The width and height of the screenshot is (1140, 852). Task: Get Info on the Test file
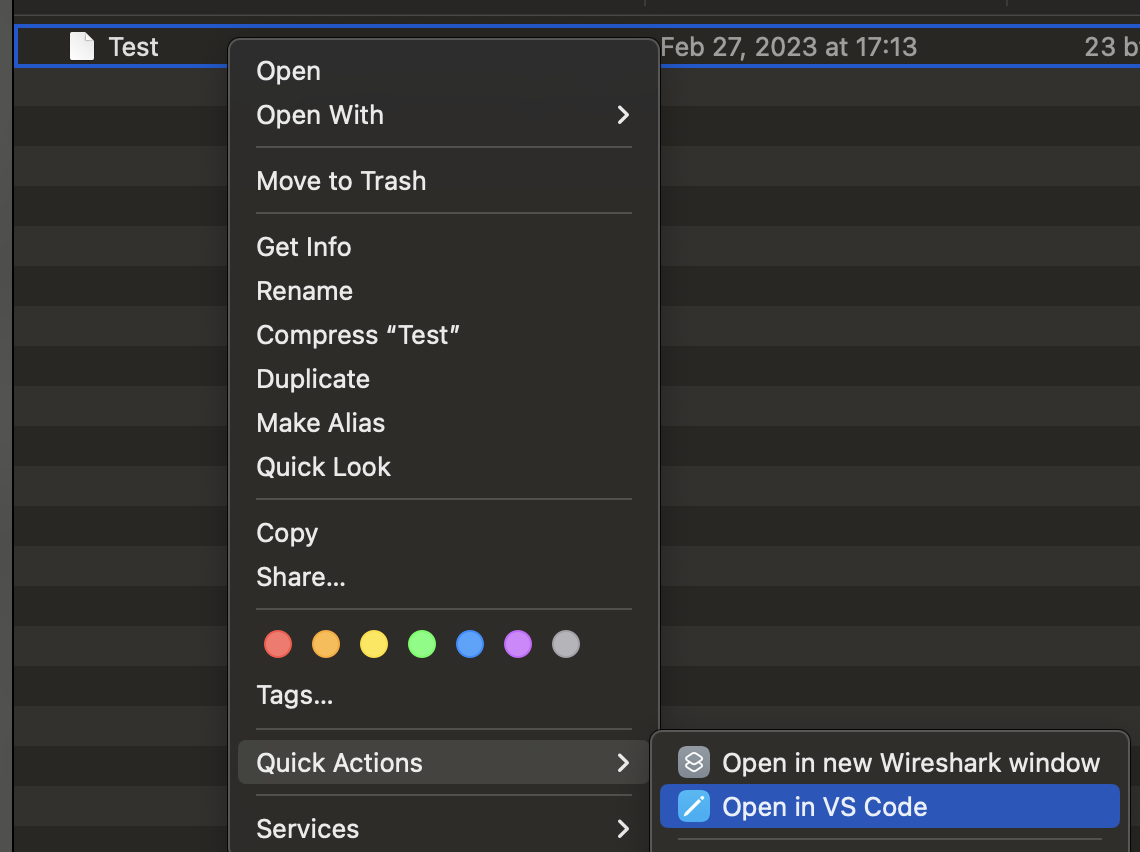pos(304,247)
